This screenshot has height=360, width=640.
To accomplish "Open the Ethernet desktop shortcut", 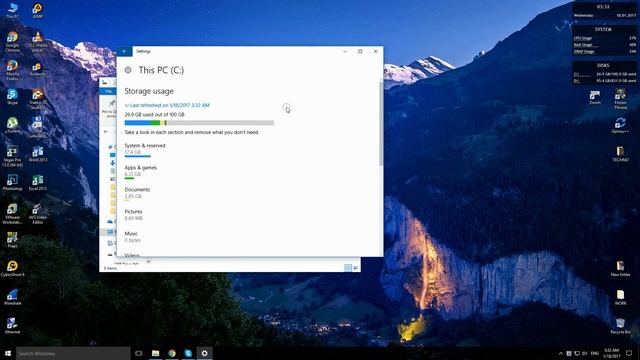I will [12, 326].
